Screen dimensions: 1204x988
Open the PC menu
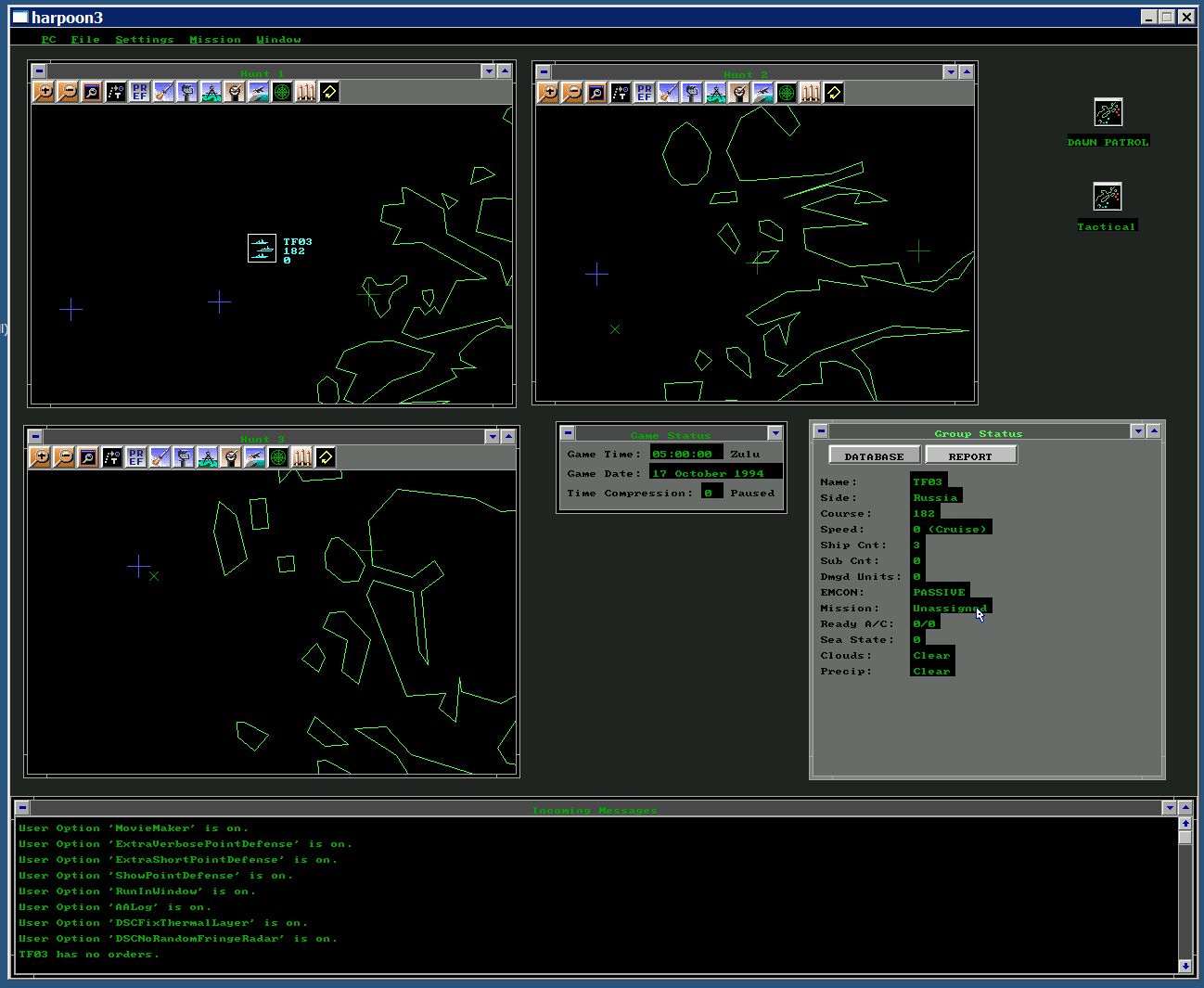(x=49, y=40)
